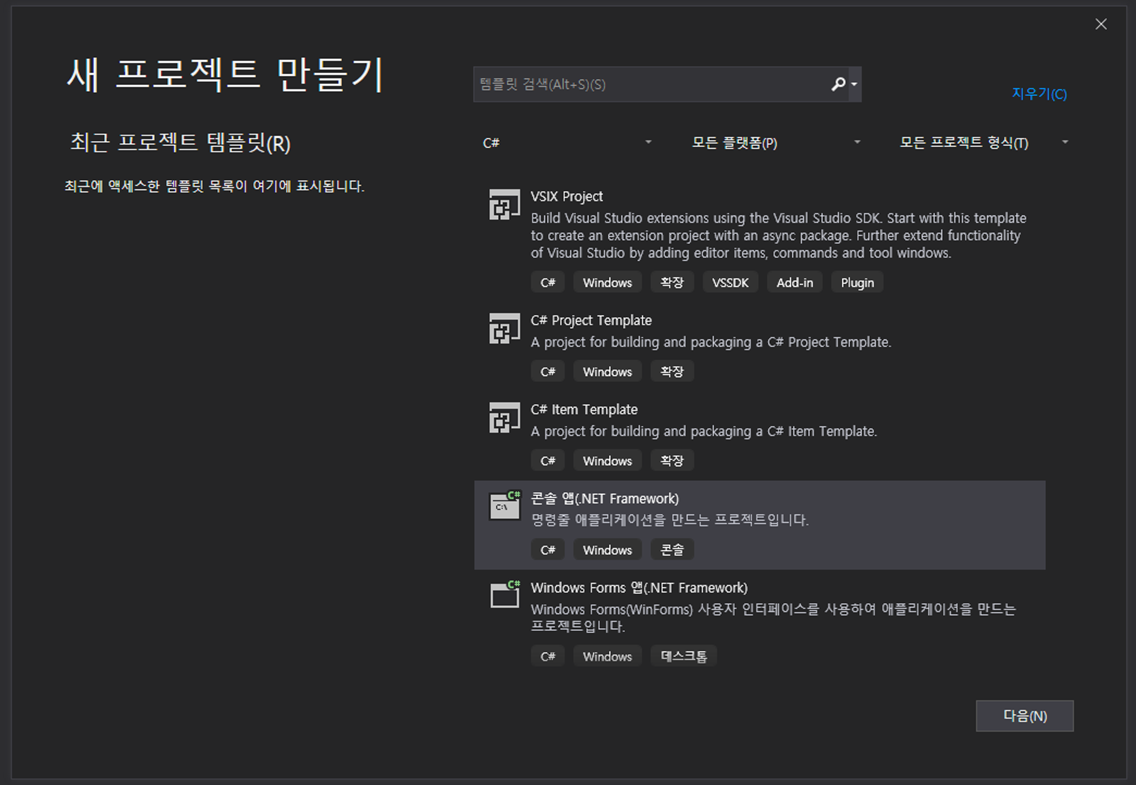Click the 확장 tag on C# Project Template
Image resolution: width=1136 pixels, height=785 pixels.
(x=672, y=371)
